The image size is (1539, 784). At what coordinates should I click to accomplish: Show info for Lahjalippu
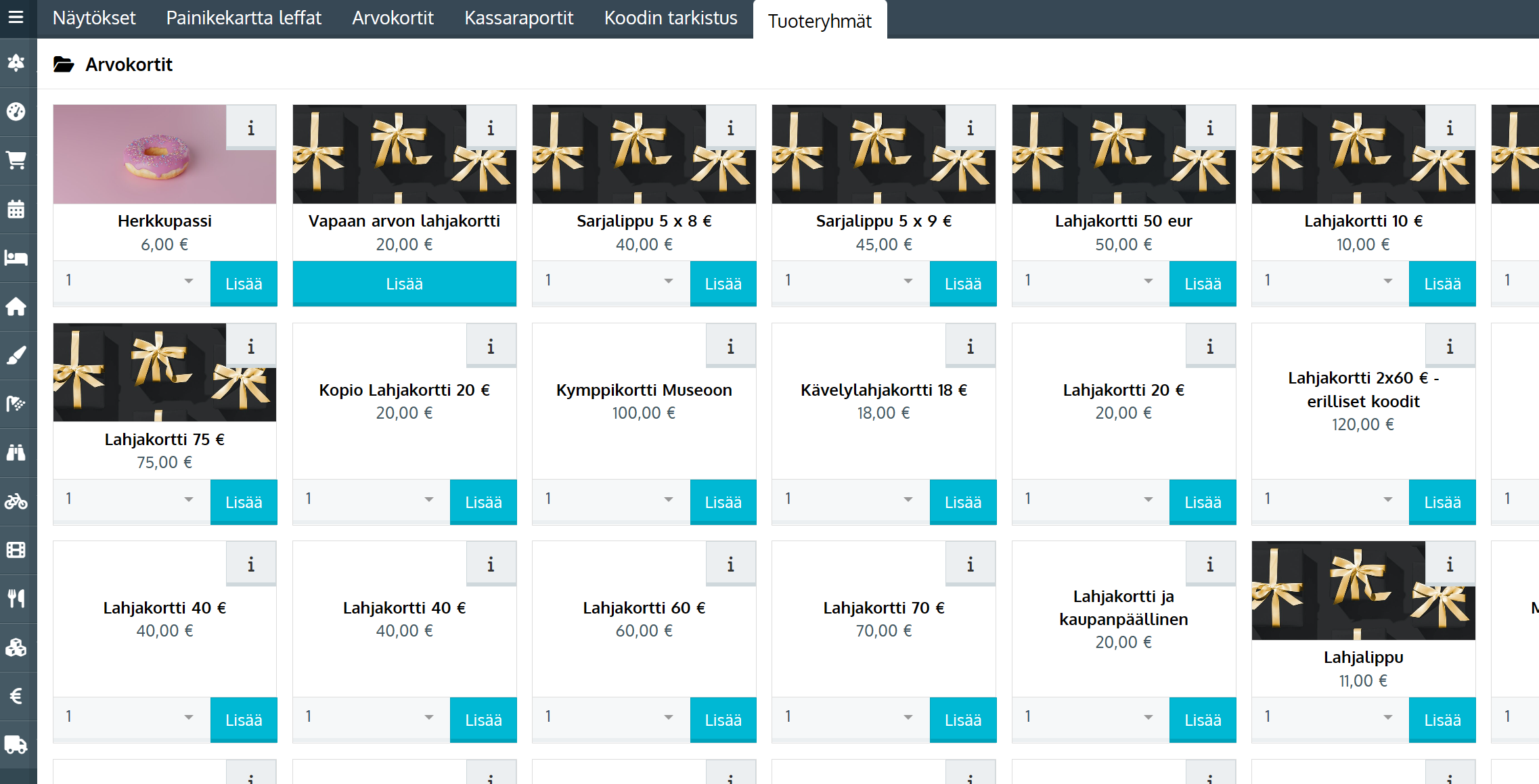tap(1450, 563)
